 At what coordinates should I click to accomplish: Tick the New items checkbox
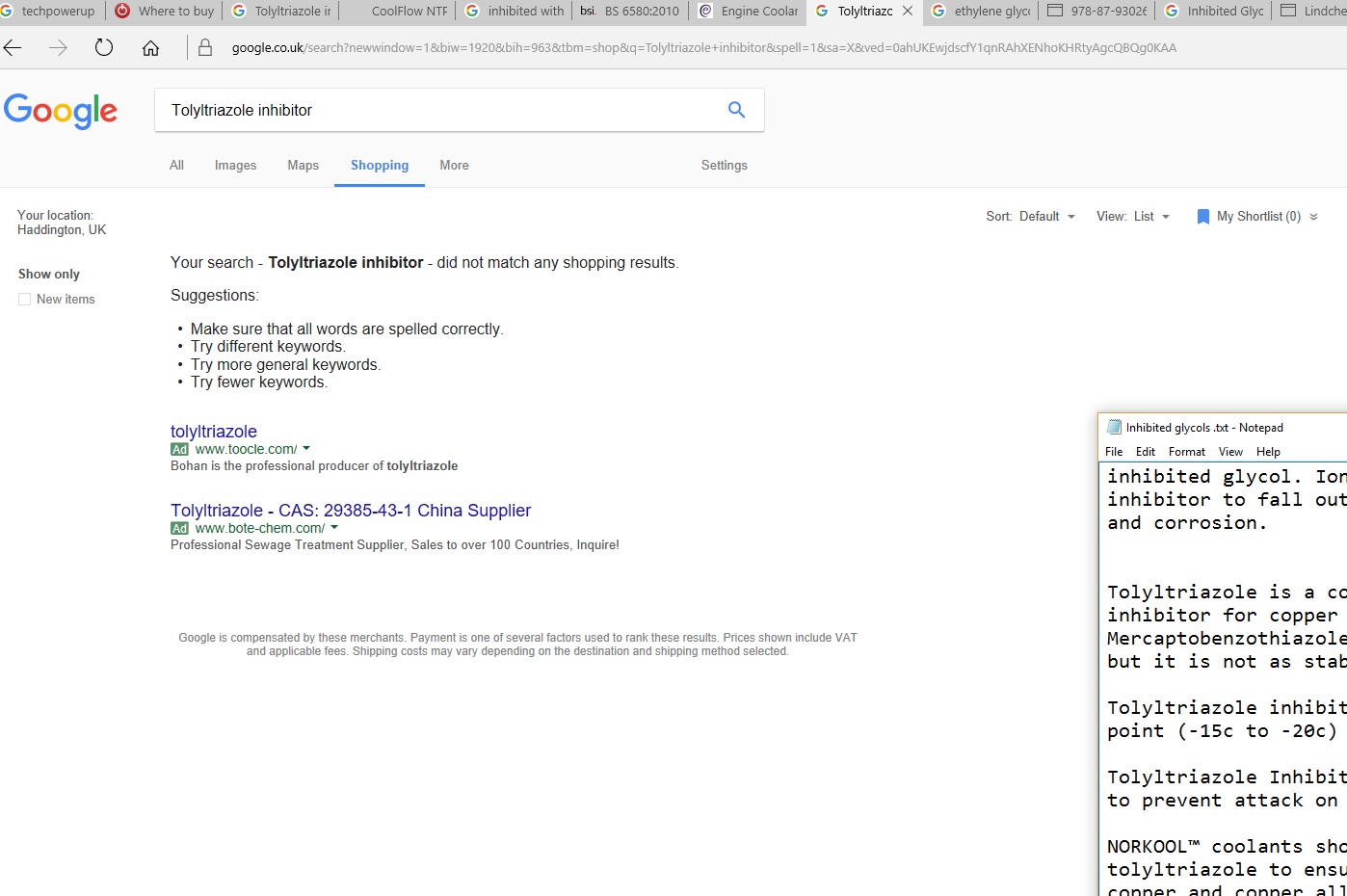pyautogui.click(x=25, y=300)
